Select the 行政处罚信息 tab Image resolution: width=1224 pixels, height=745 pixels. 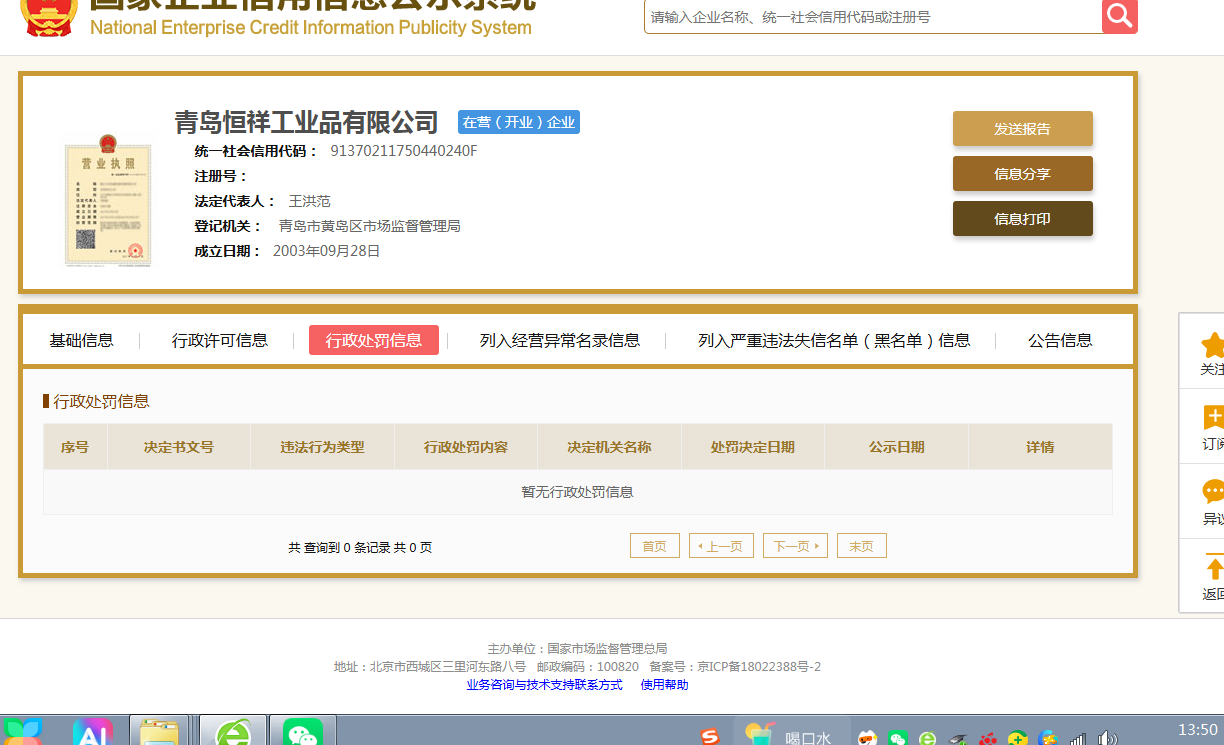pyautogui.click(x=374, y=340)
